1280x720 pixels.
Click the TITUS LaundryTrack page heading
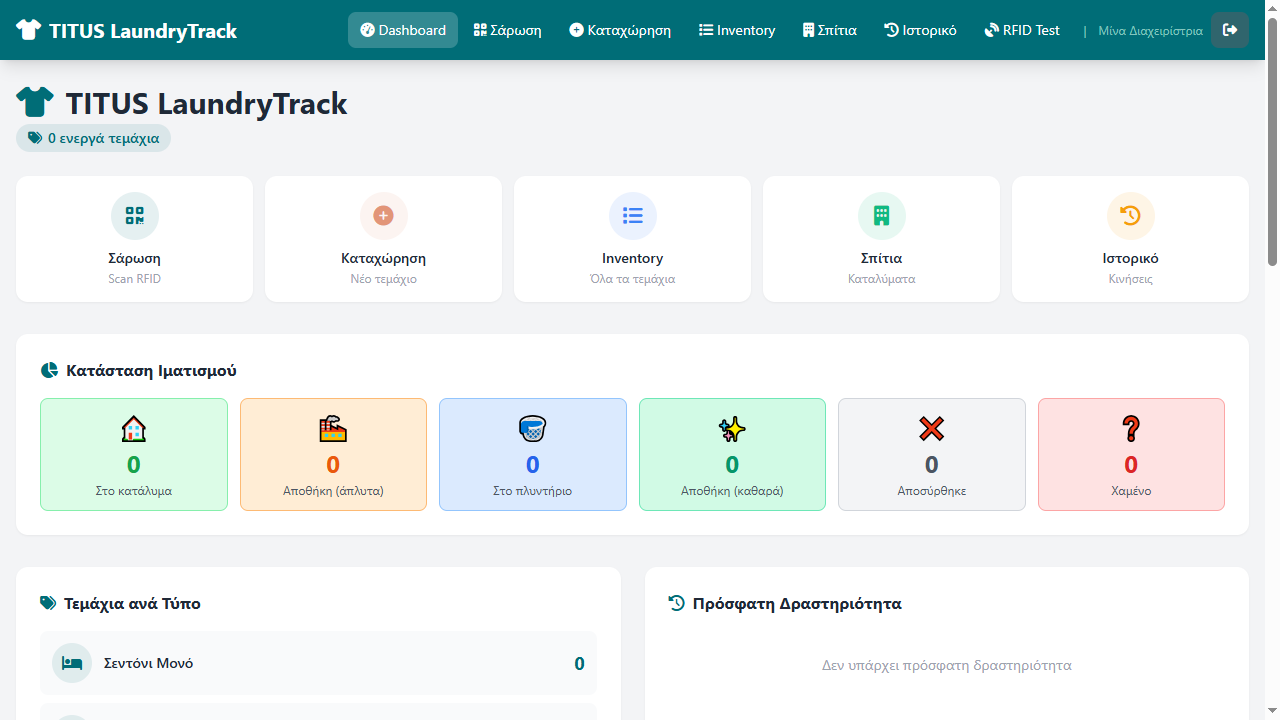pyautogui.click(x=207, y=103)
